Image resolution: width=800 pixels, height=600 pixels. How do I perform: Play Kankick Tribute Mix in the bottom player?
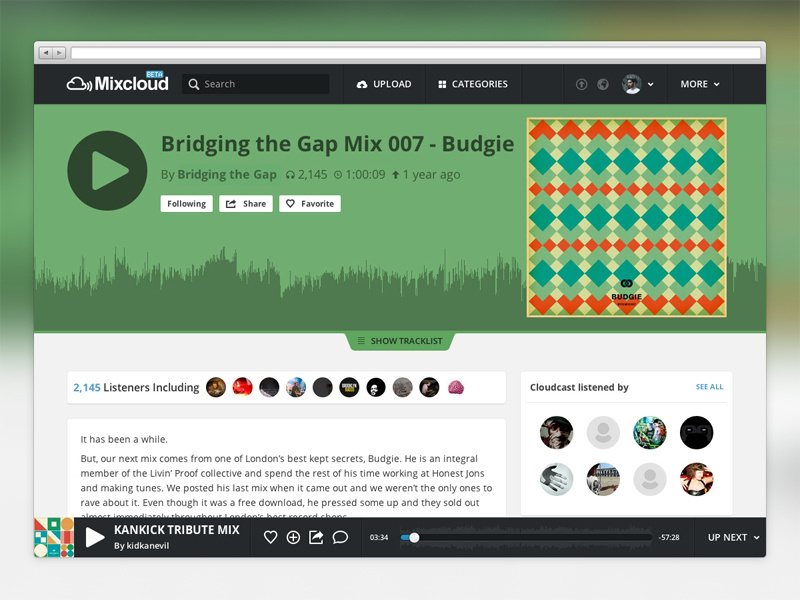click(x=94, y=537)
